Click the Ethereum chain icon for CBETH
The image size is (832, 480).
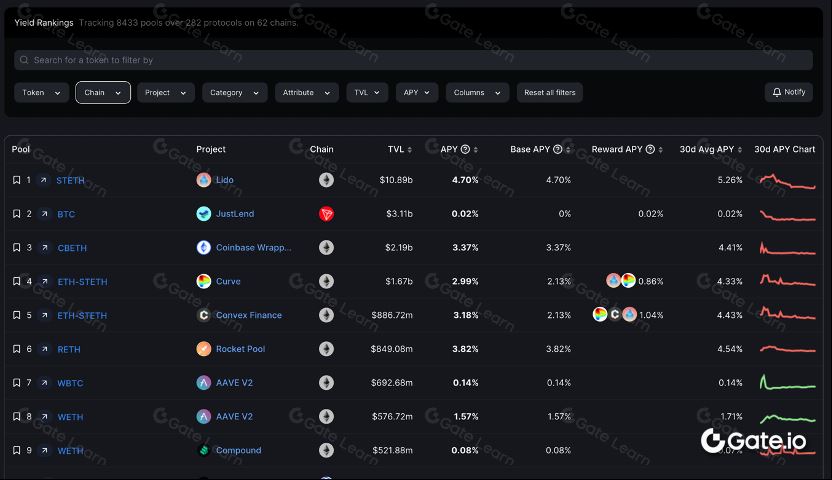pos(326,247)
